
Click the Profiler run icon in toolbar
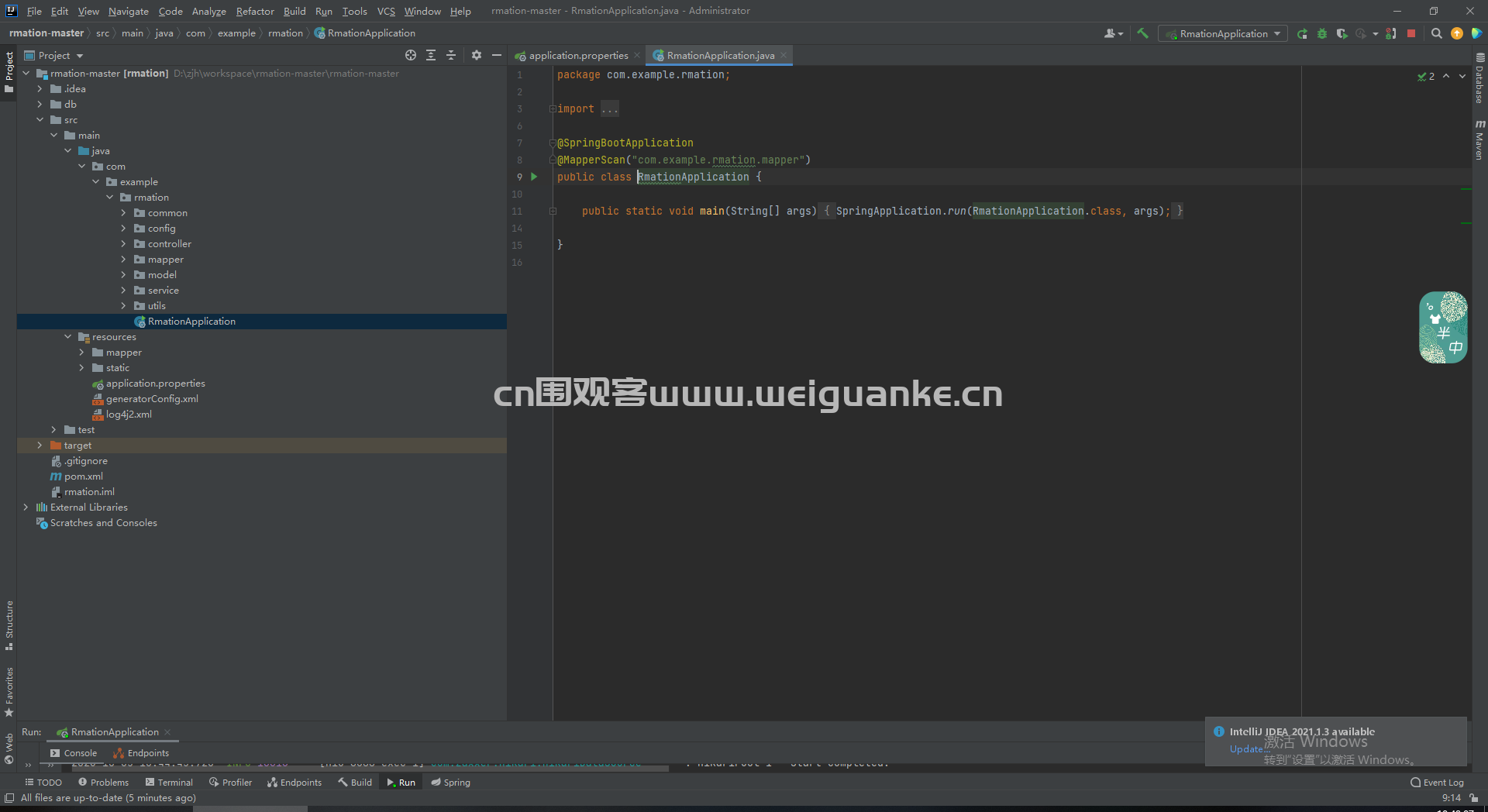coord(1362,33)
